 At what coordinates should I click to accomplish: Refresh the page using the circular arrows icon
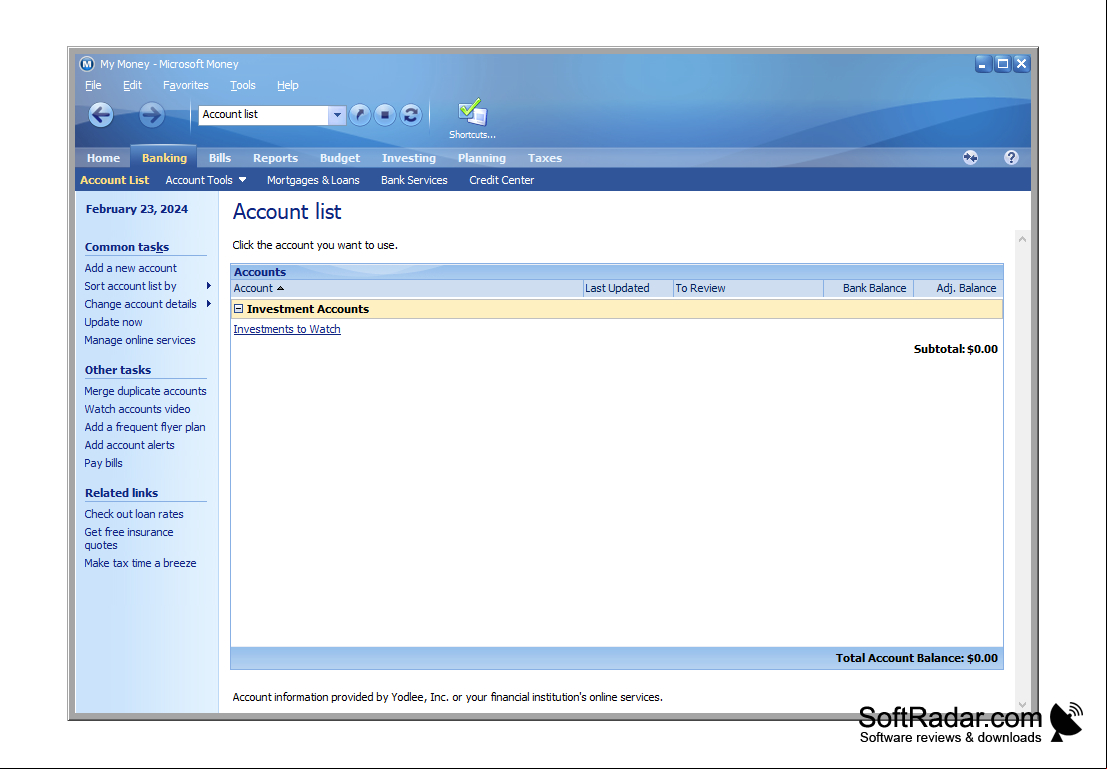410,114
